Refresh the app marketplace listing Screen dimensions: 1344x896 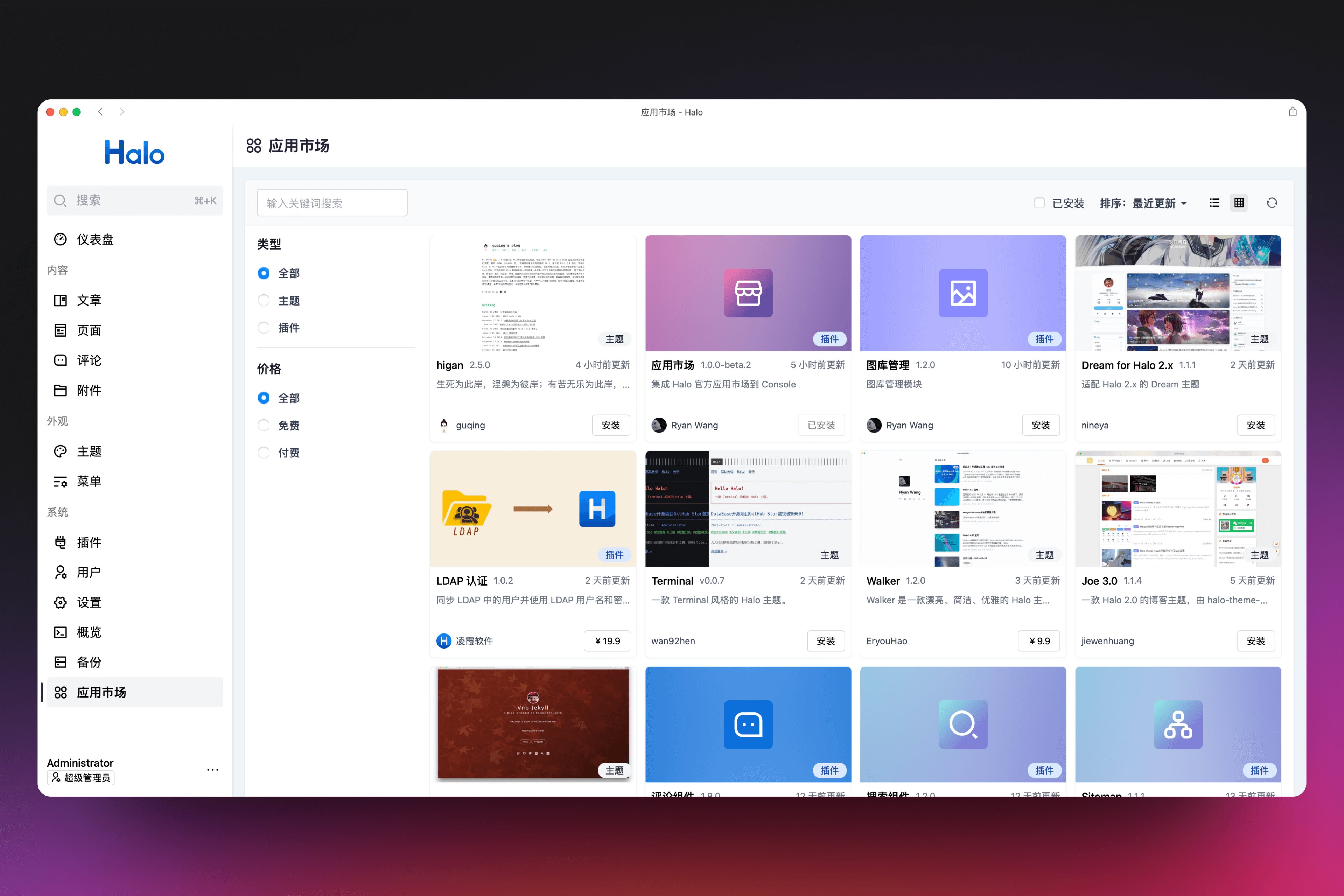coord(1272,202)
